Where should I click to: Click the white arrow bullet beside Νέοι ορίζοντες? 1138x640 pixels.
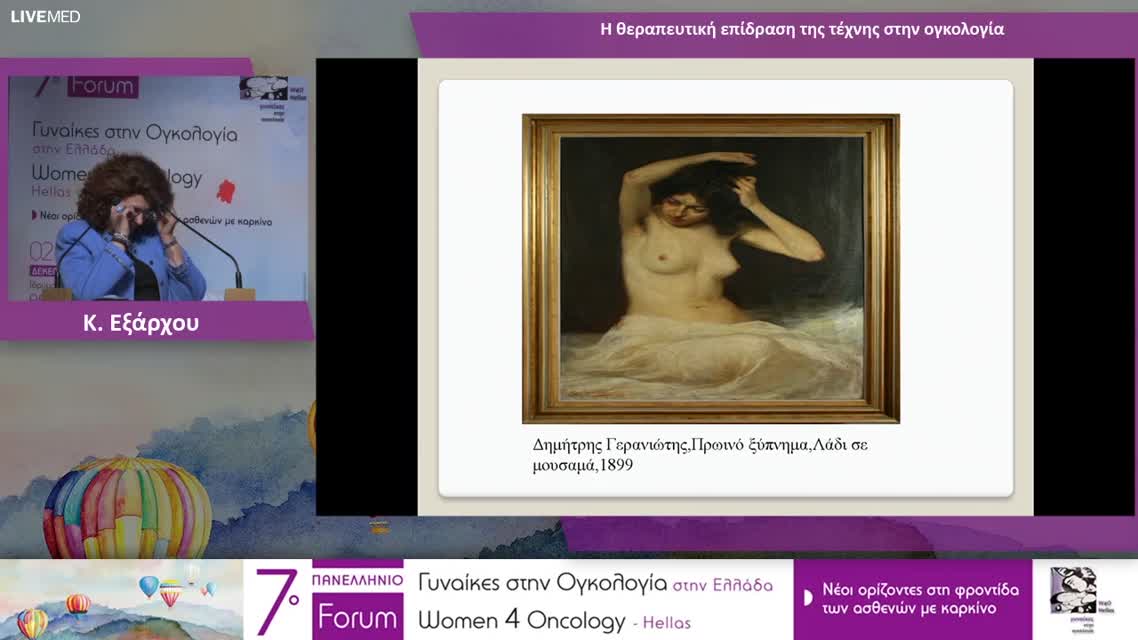click(808, 598)
